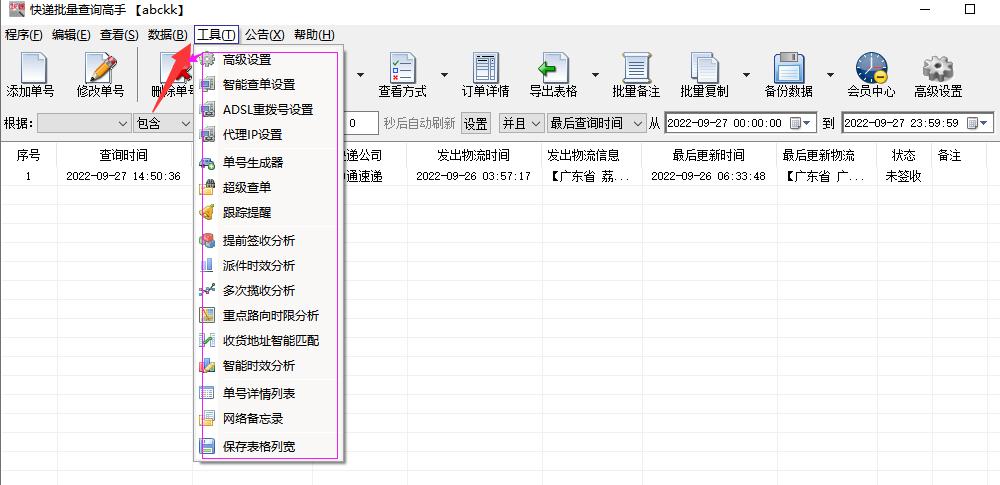Select cell 2022-09-26 03:57:17
The height and width of the screenshot is (485, 1000).
coord(473,177)
